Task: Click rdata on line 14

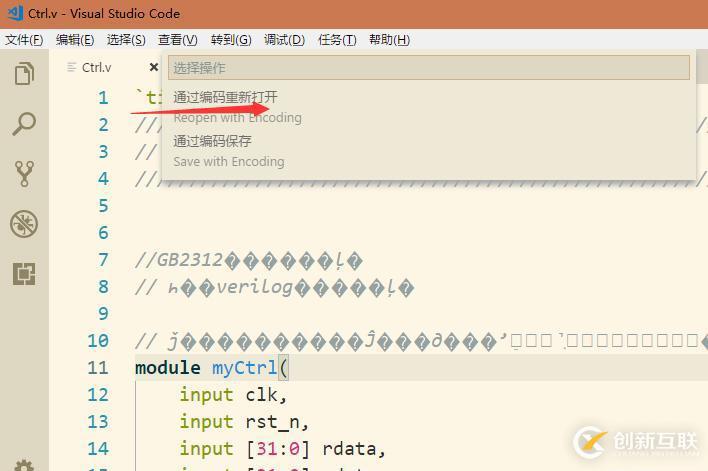Action: click(349, 449)
